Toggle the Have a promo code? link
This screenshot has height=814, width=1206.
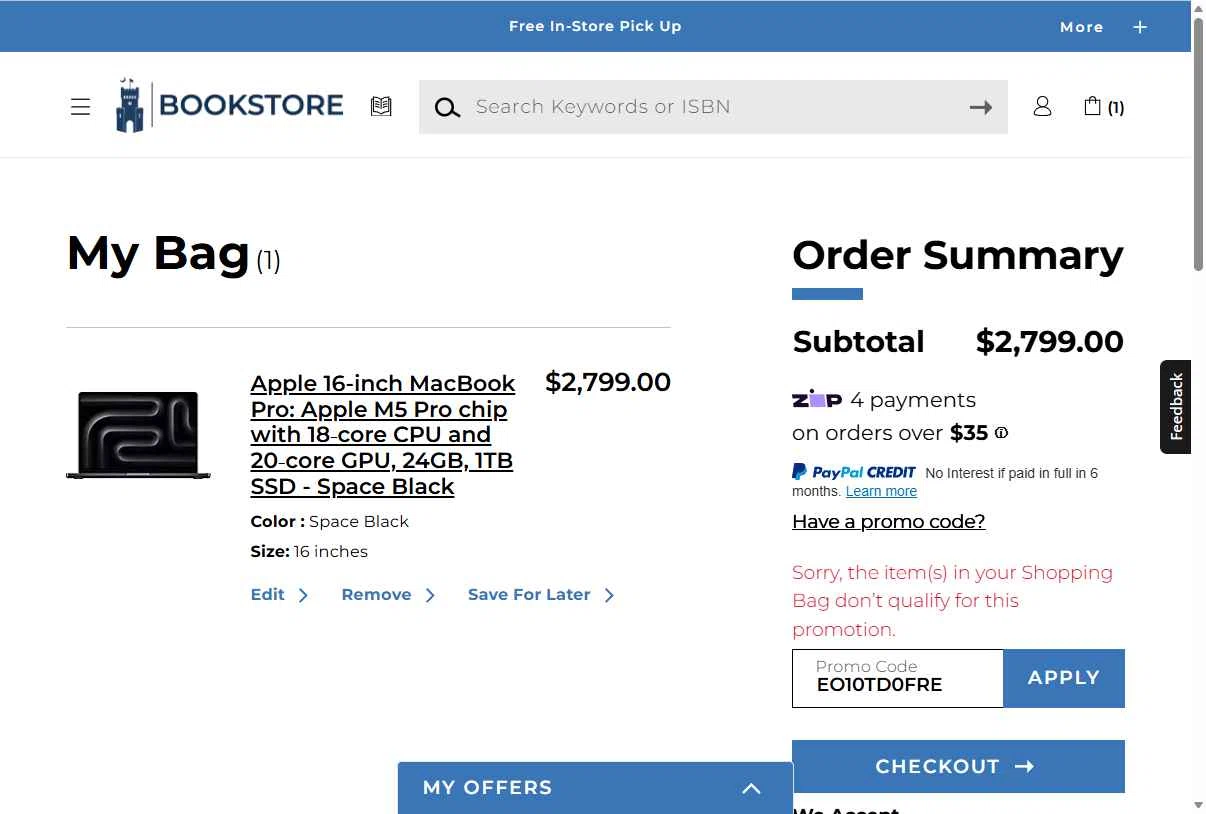coord(888,521)
